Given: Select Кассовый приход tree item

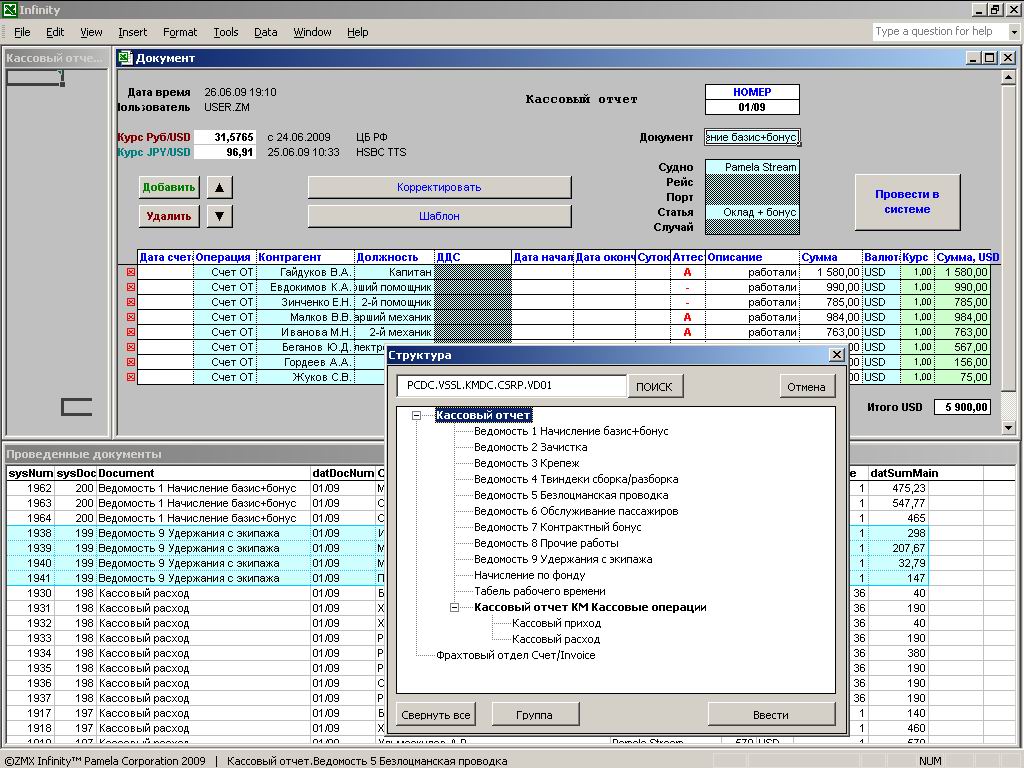Looking at the screenshot, I should pos(556,623).
